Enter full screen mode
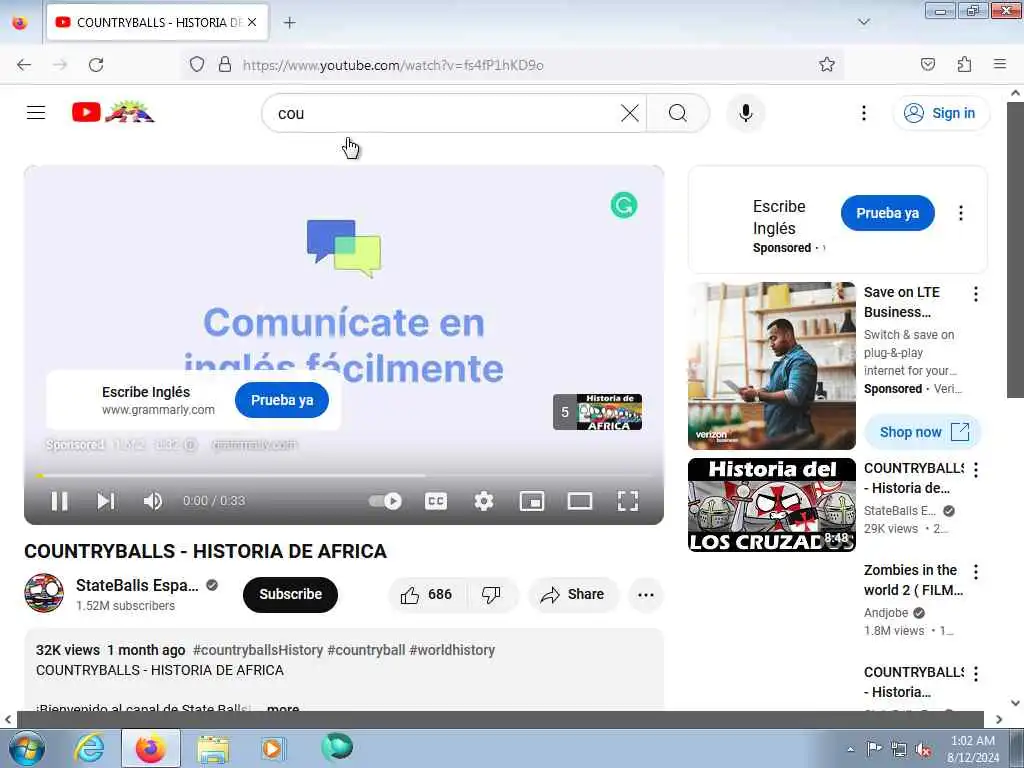Image resolution: width=1024 pixels, height=768 pixels. tap(628, 501)
